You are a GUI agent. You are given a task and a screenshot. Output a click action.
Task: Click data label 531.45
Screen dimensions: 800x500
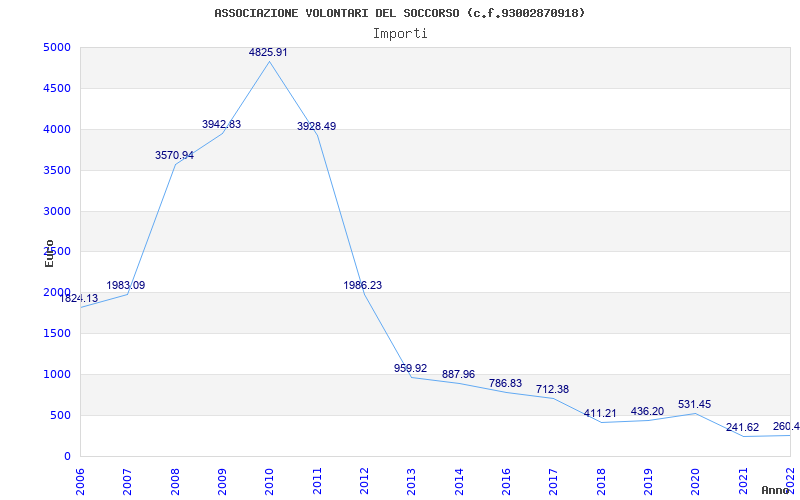pyautogui.click(x=694, y=404)
